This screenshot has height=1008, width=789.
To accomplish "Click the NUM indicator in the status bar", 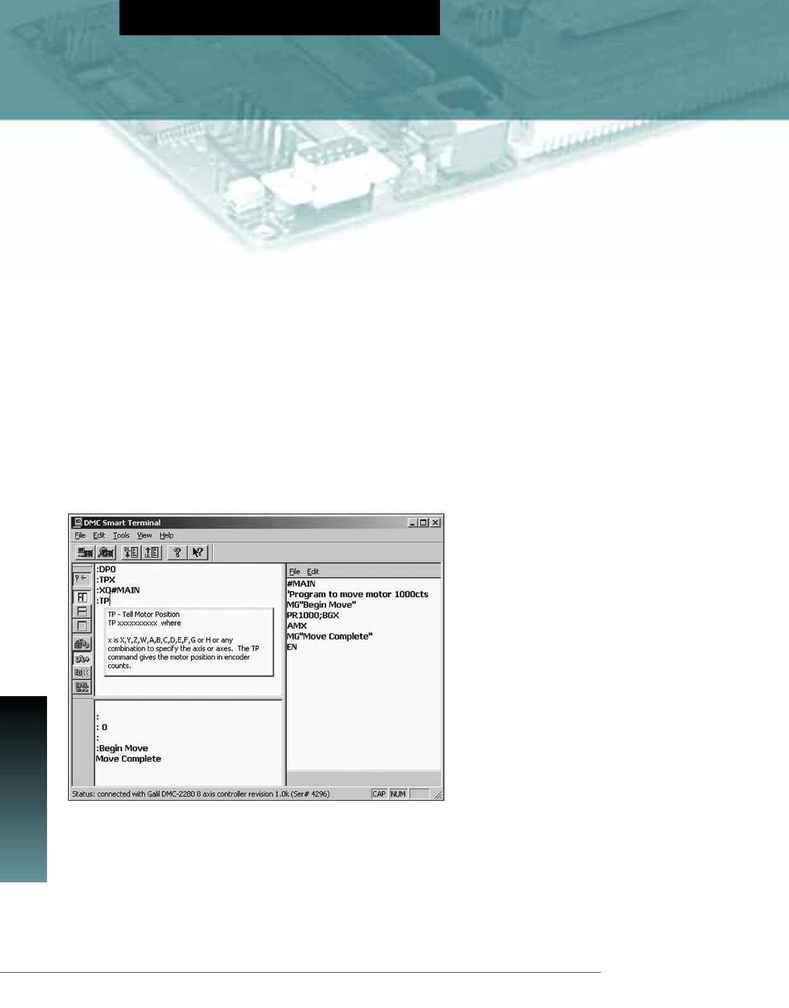I will pos(398,794).
